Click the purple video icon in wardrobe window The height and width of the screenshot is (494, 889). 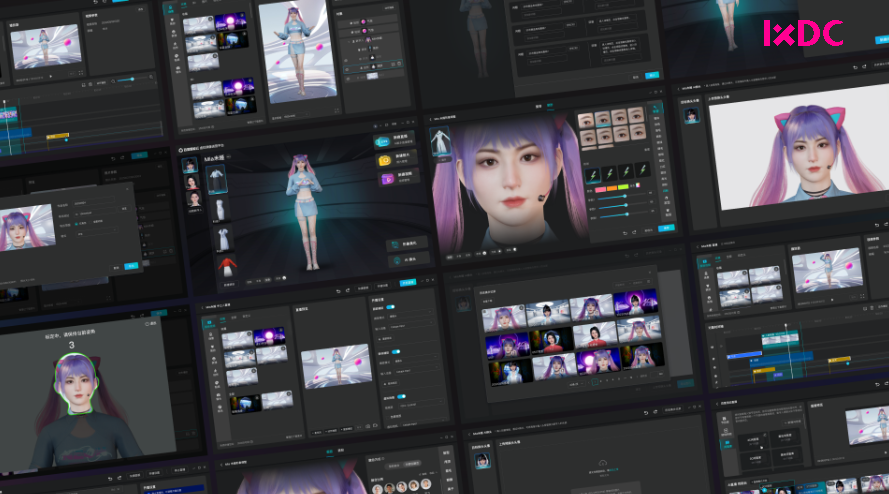387,179
